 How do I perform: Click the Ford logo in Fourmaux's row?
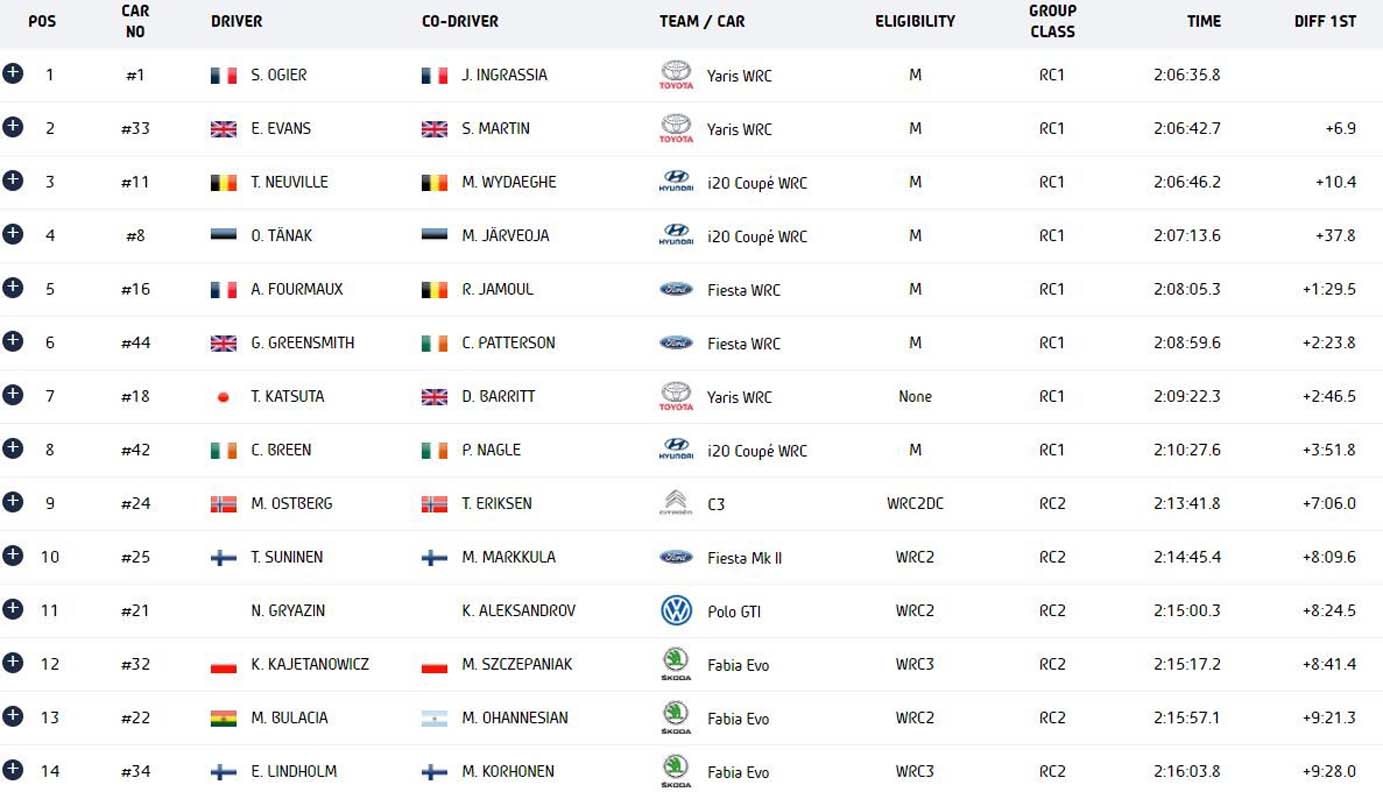click(x=676, y=289)
